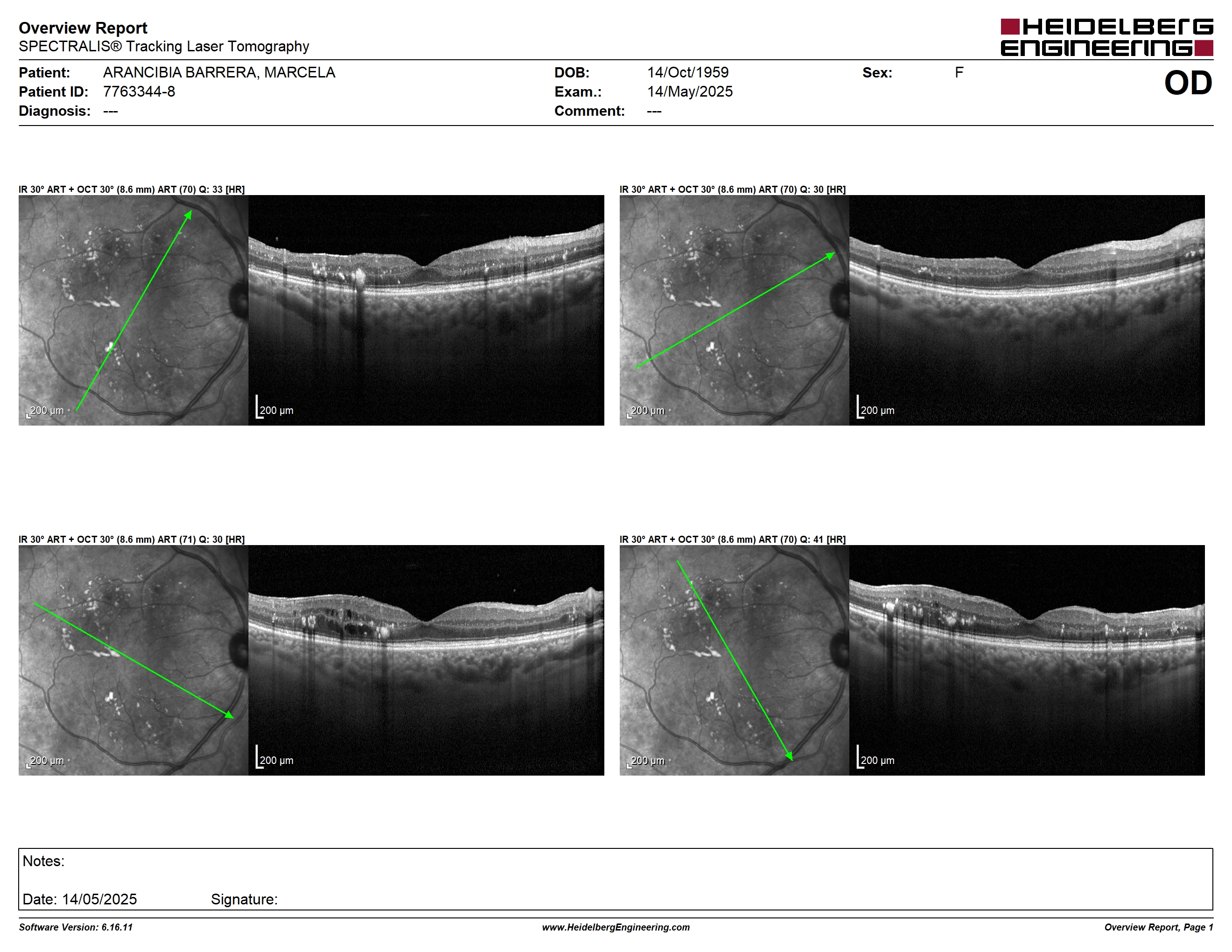Click scan caption ending Q: 41 [HR]
This screenshot has height=952, width=1232.
click(x=733, y=539)
